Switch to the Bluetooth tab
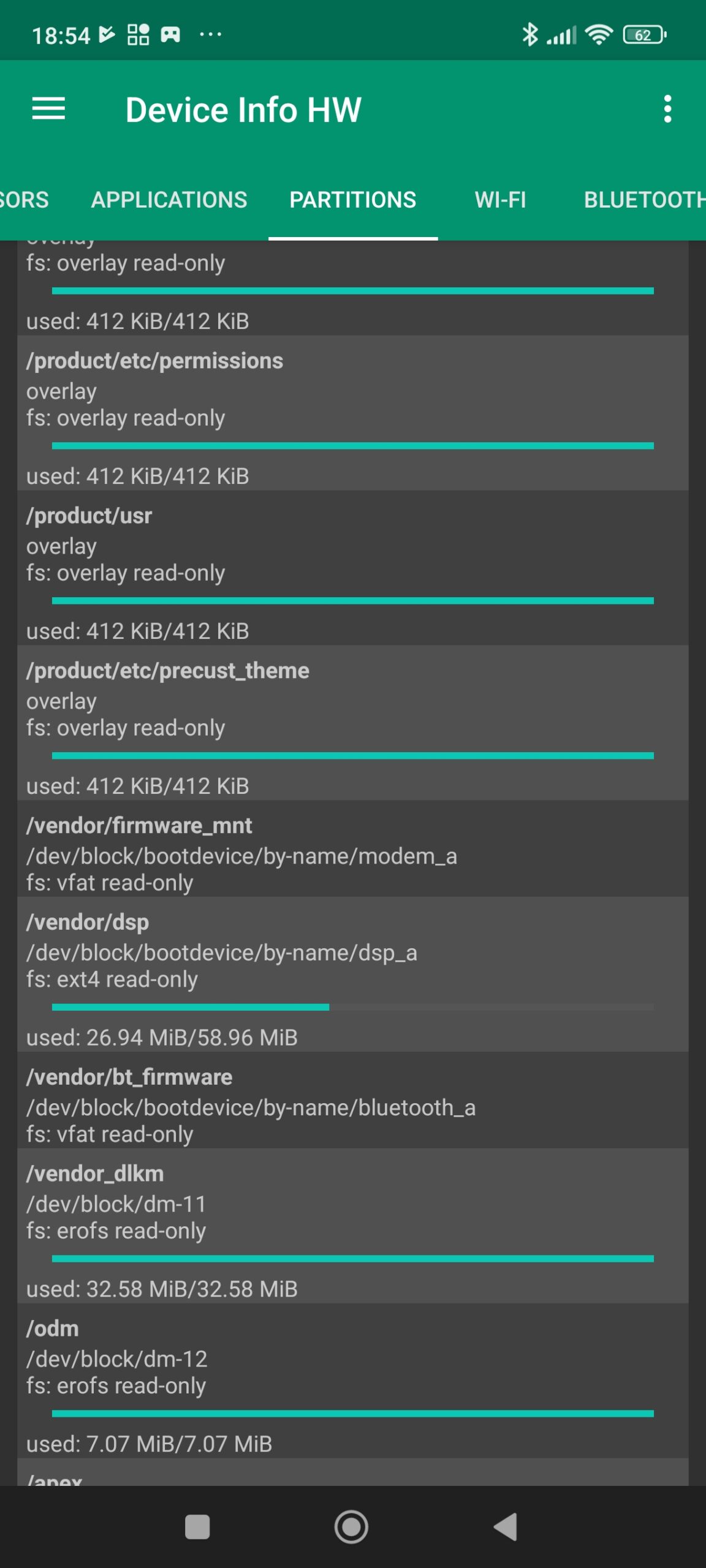The image size is (706, 1568). (x=643, y=200)
